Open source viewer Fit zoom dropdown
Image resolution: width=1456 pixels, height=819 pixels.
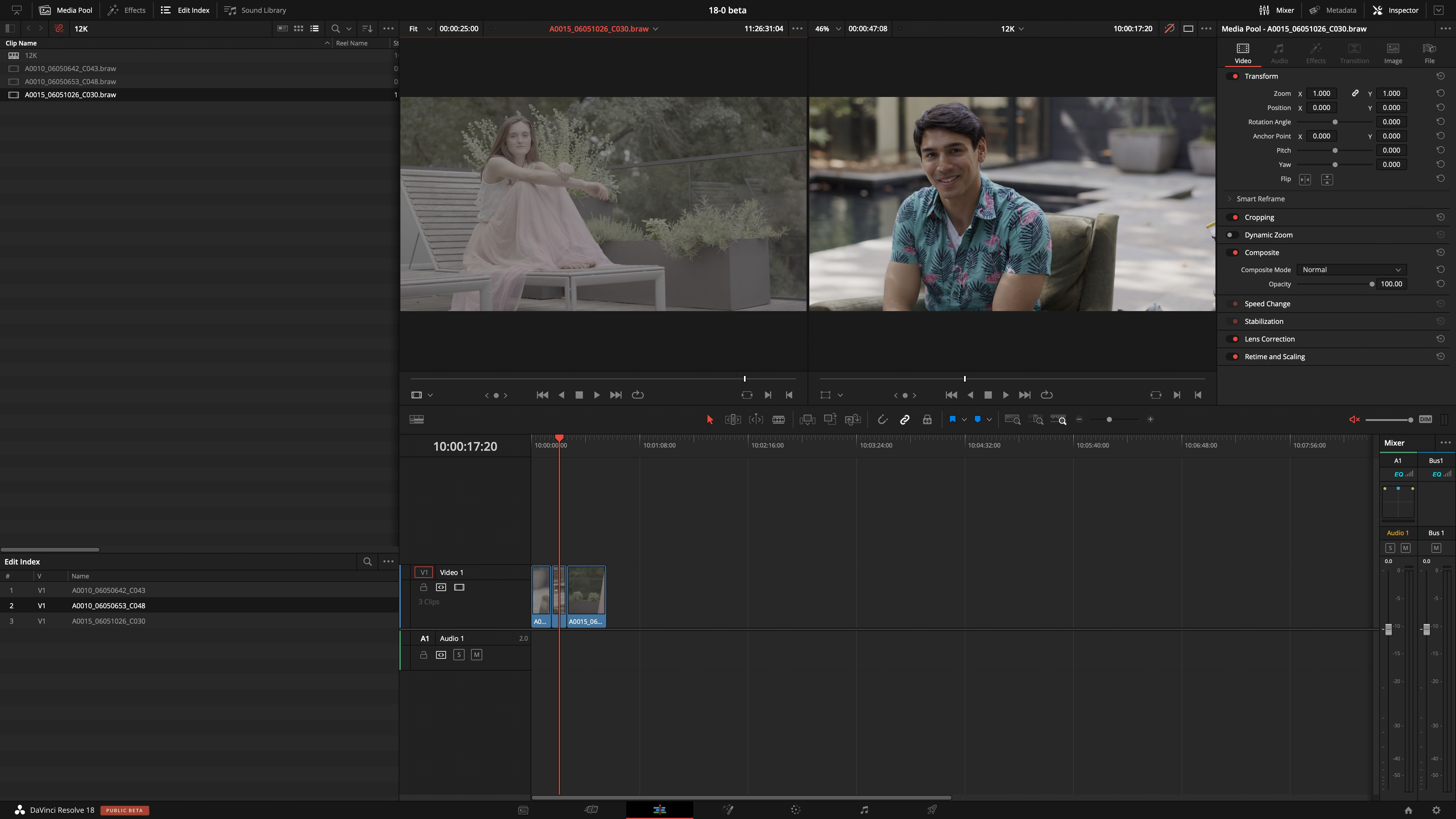(x=419, y=29)
